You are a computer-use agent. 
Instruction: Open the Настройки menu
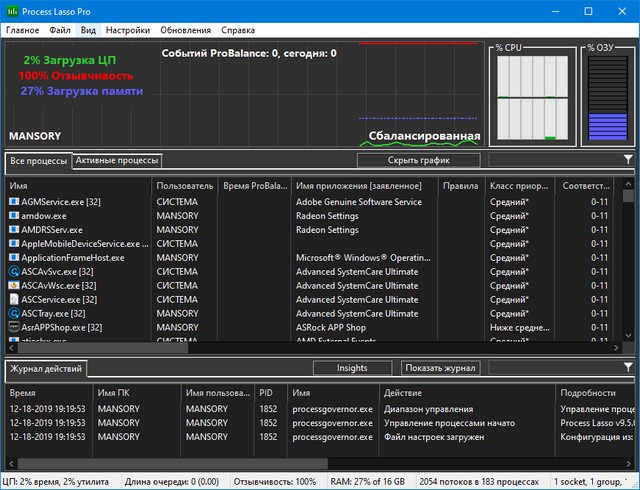128,31
